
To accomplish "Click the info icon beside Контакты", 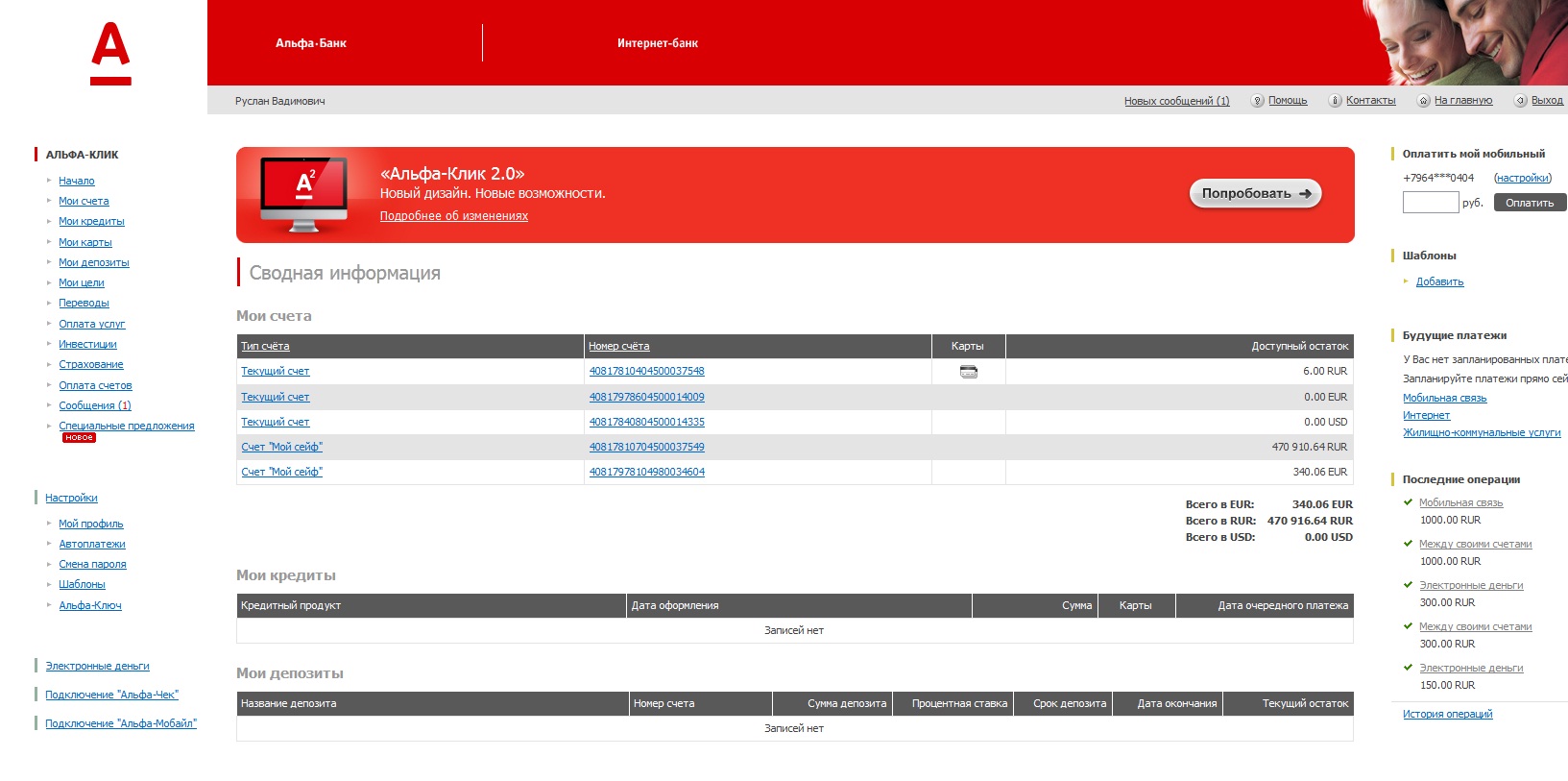I will point(1335,101).
